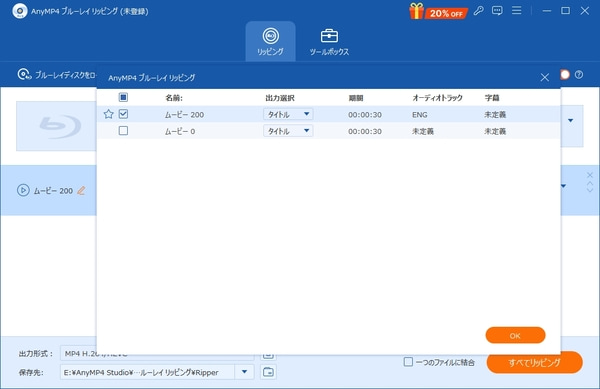
Task: Move ムービー 200 item down with arrow
Action: [590, 190]
